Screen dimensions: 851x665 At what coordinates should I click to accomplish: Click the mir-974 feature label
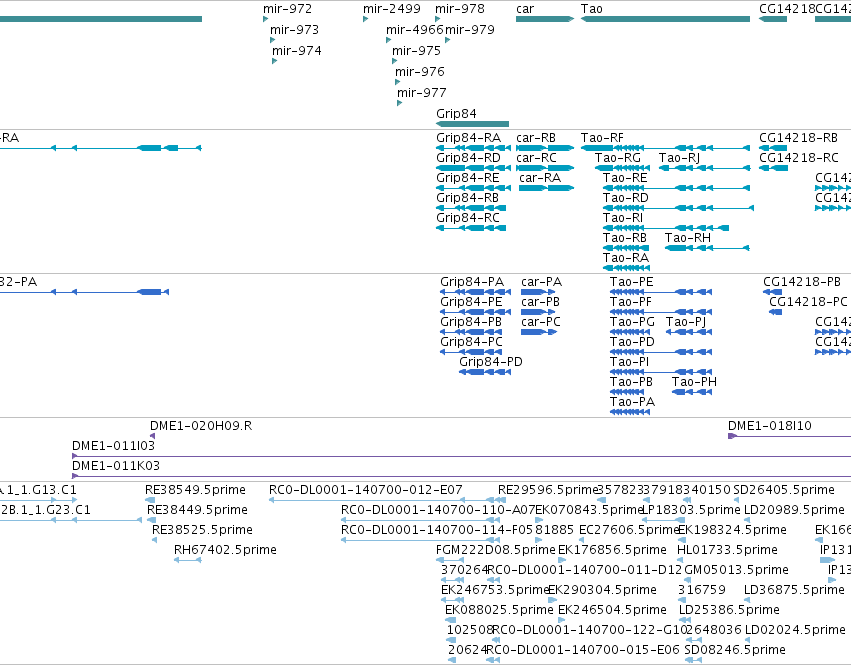[x=296, y=50]
